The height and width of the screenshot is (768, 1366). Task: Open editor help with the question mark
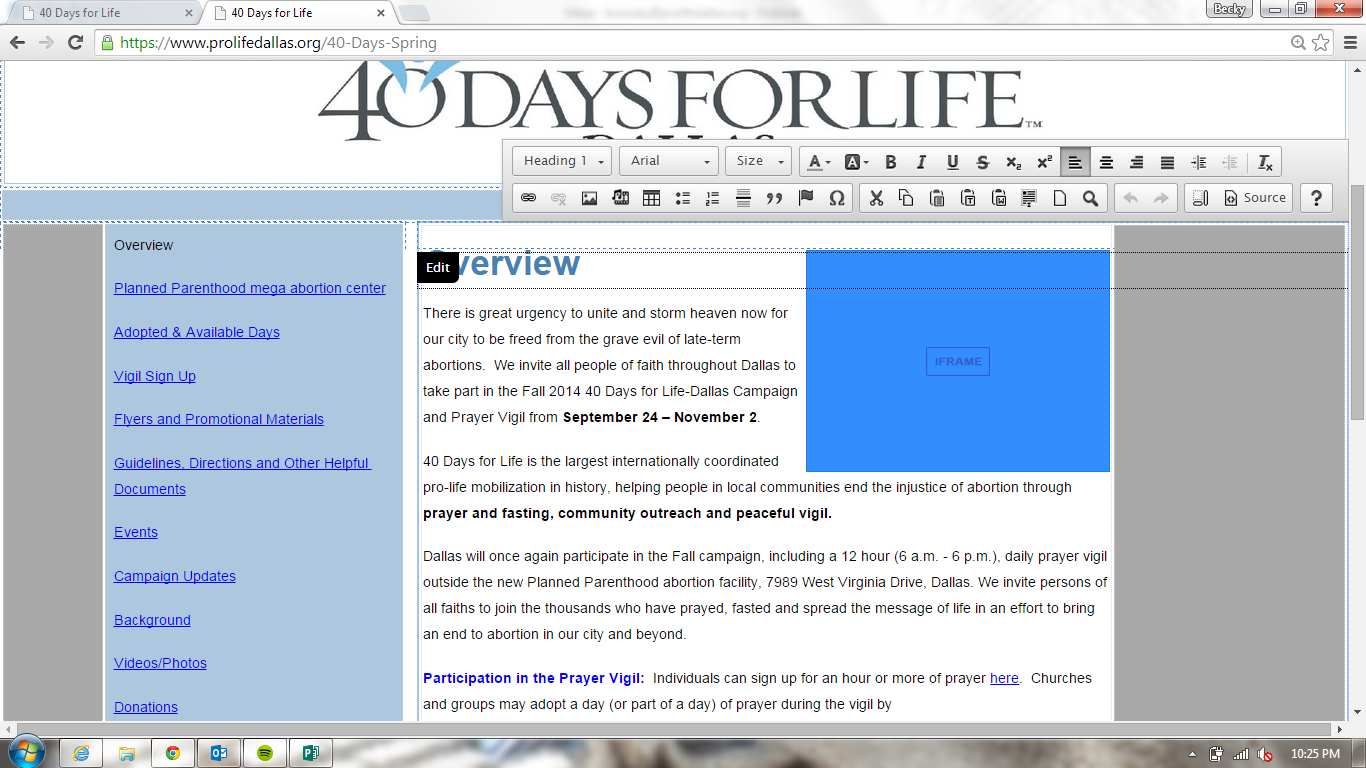click(x=1316, y=198)
